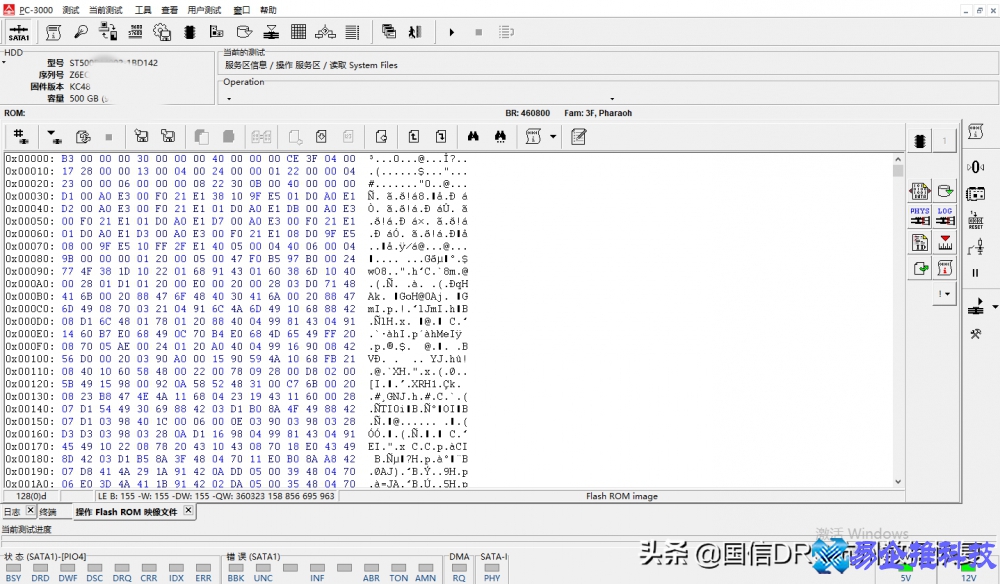The image size is (1000, 584).
Task: Click the grid table icon in main toolbar
Action: coord(298,32)
